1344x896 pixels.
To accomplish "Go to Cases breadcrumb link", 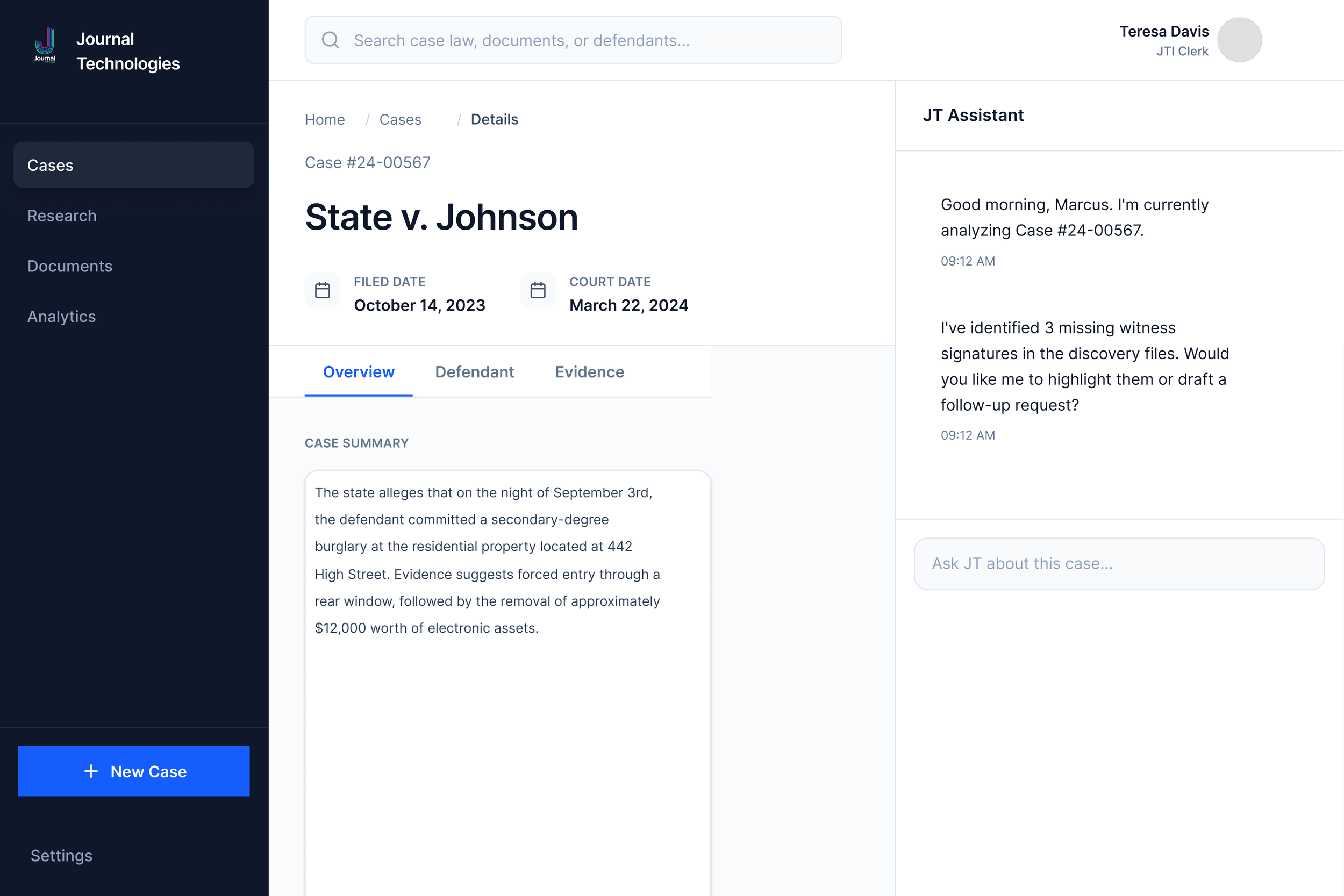I will (x=400, y=119).
